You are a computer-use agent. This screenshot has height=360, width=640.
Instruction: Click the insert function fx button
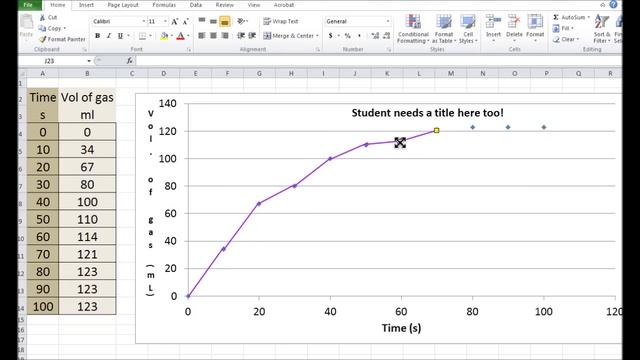[129, 61]
